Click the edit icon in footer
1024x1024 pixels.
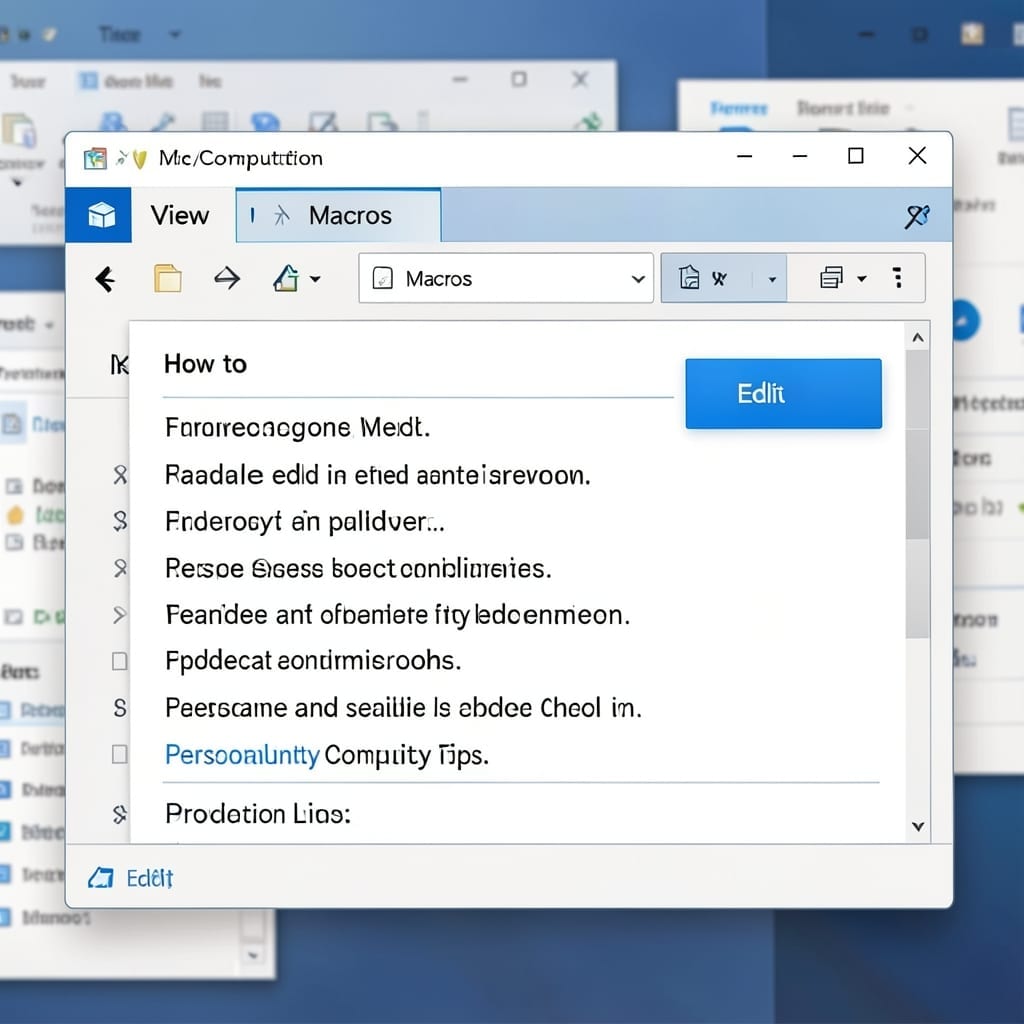pos(101,878)
